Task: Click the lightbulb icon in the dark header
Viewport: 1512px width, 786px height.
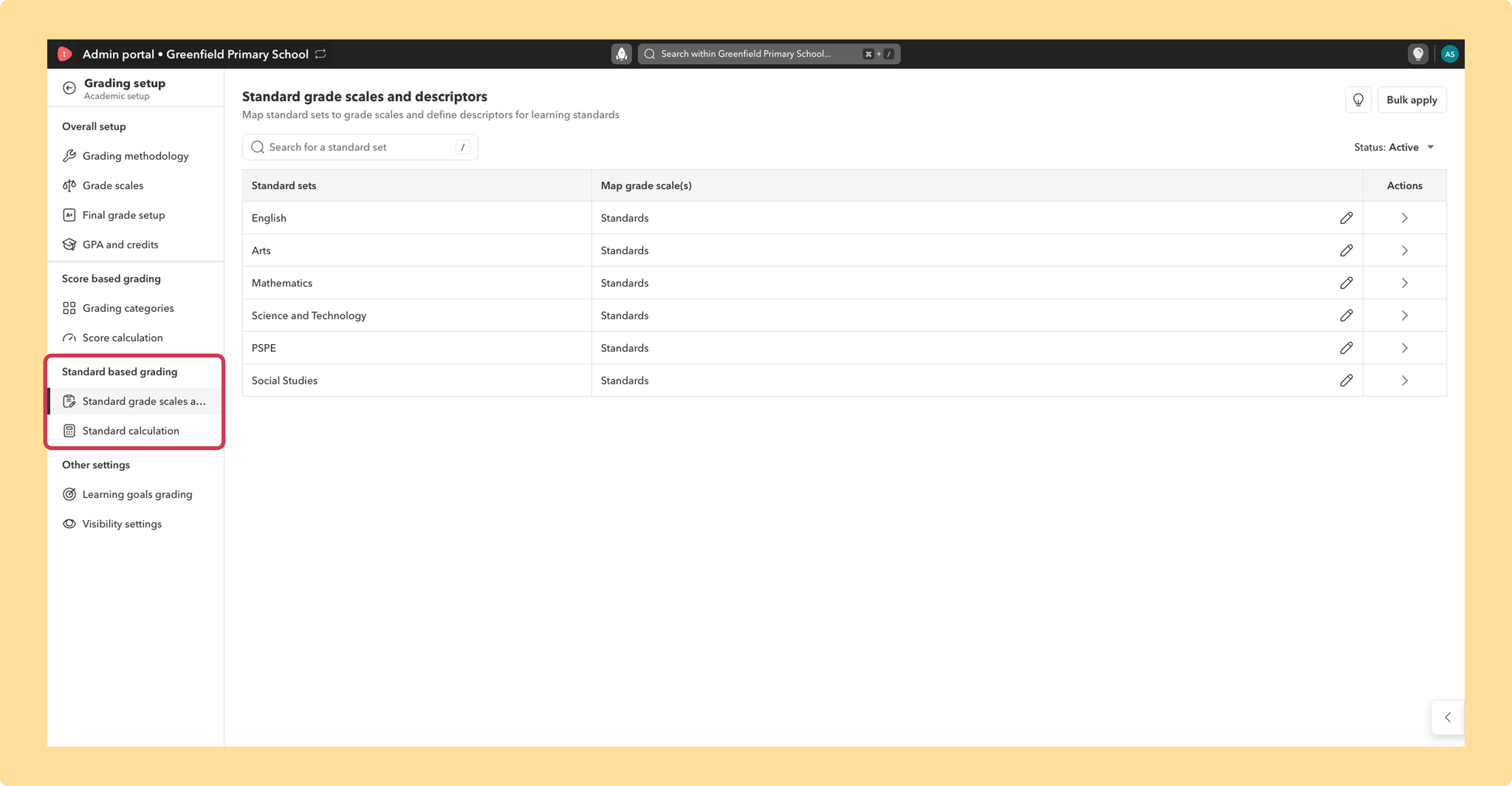Action: pyautogui.click(x=1418, y=54)
